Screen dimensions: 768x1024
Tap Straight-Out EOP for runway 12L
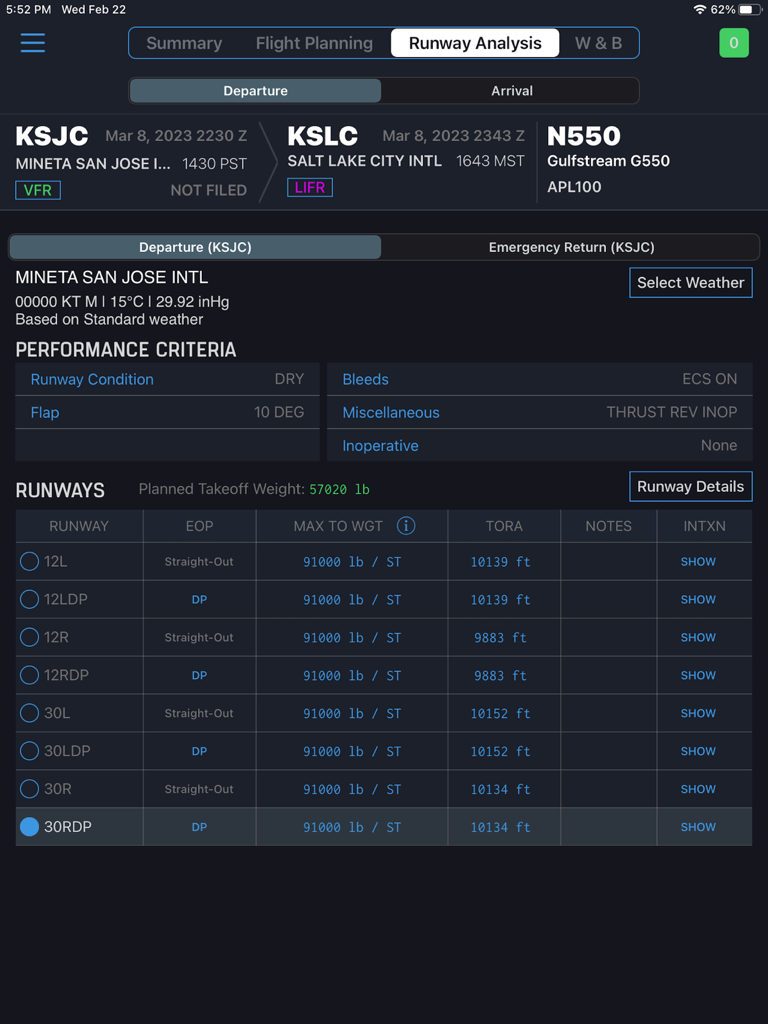[x=199, y=562]
